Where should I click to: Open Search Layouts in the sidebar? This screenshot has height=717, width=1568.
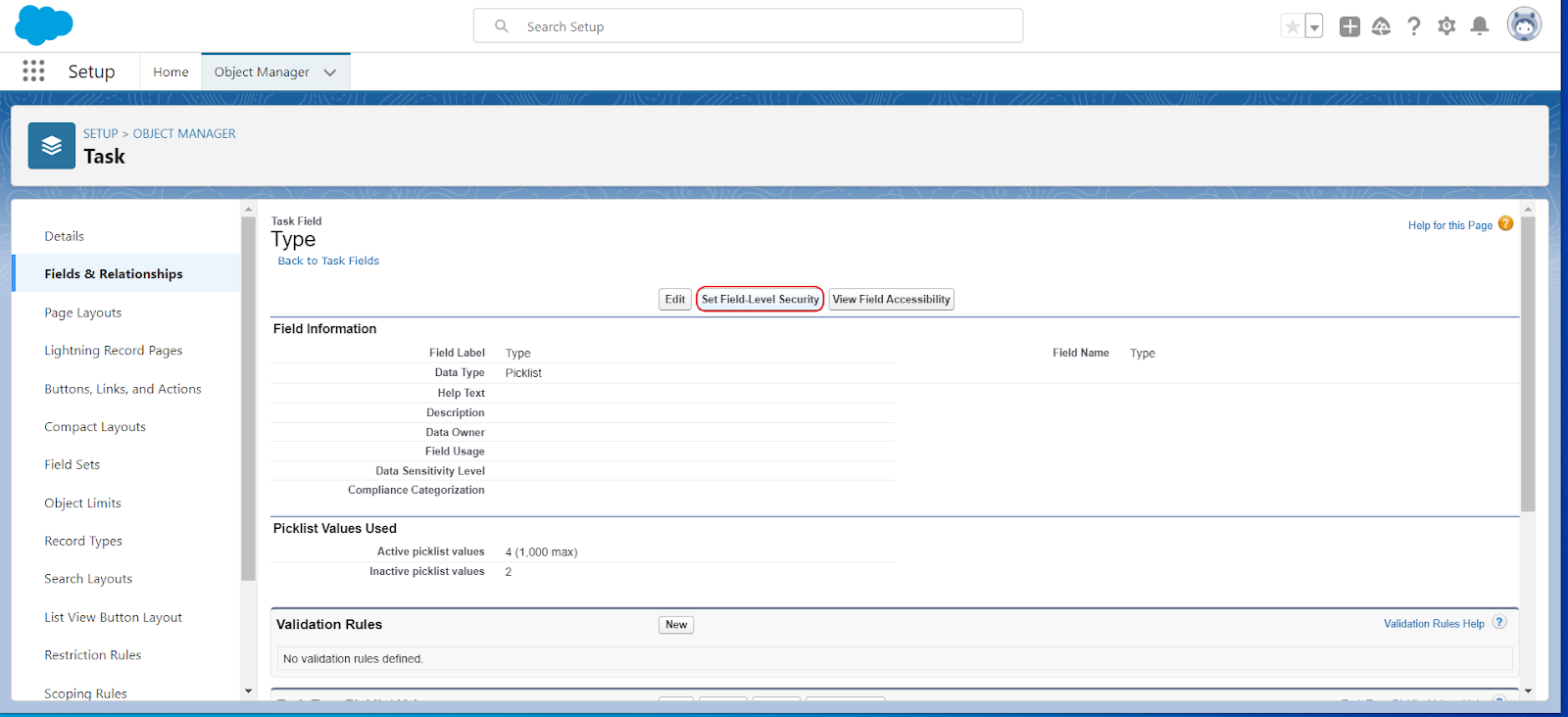[x=88, y=579]
